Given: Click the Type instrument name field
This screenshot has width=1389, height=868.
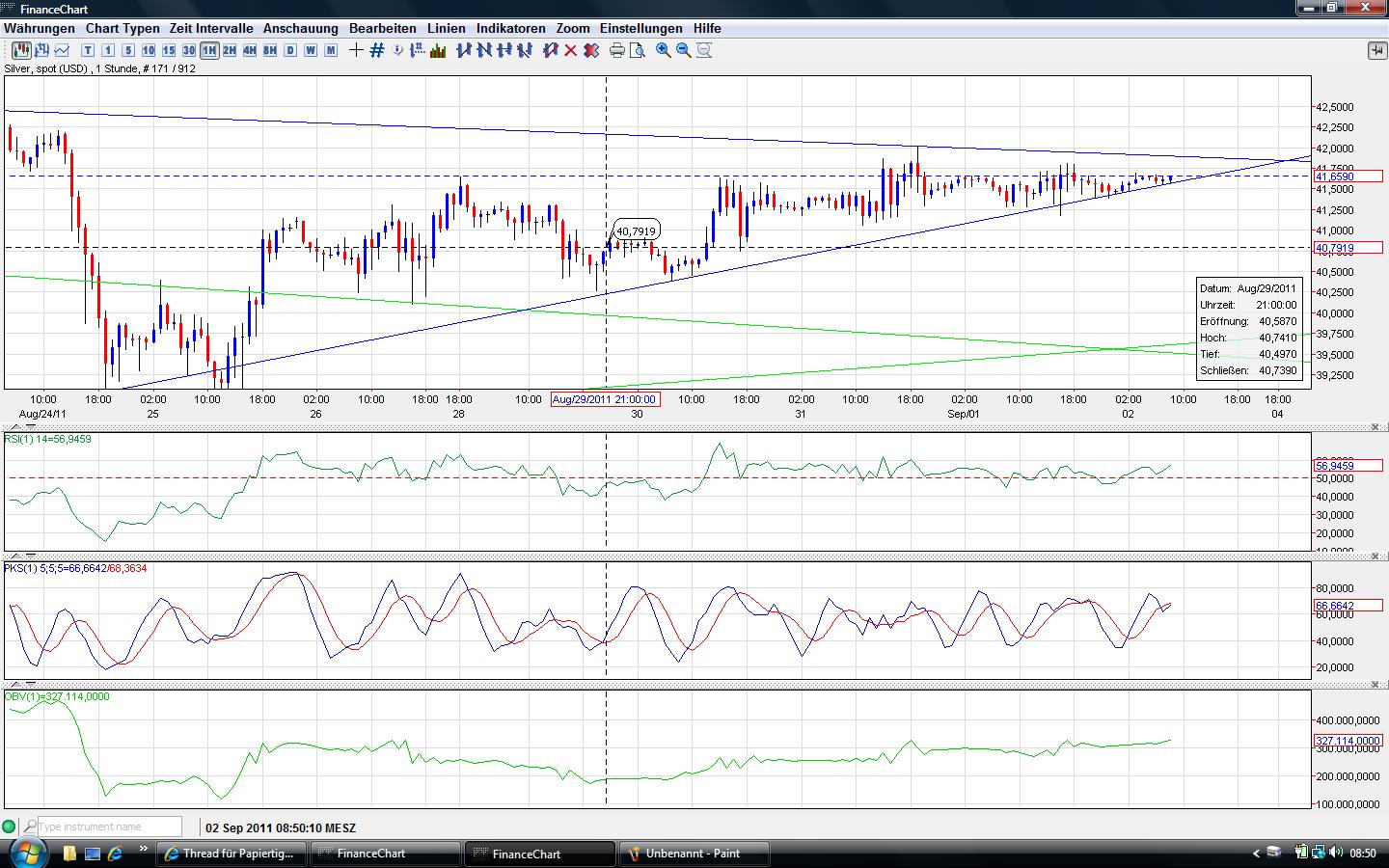Looking at the screenshot, I should point(108,827).
